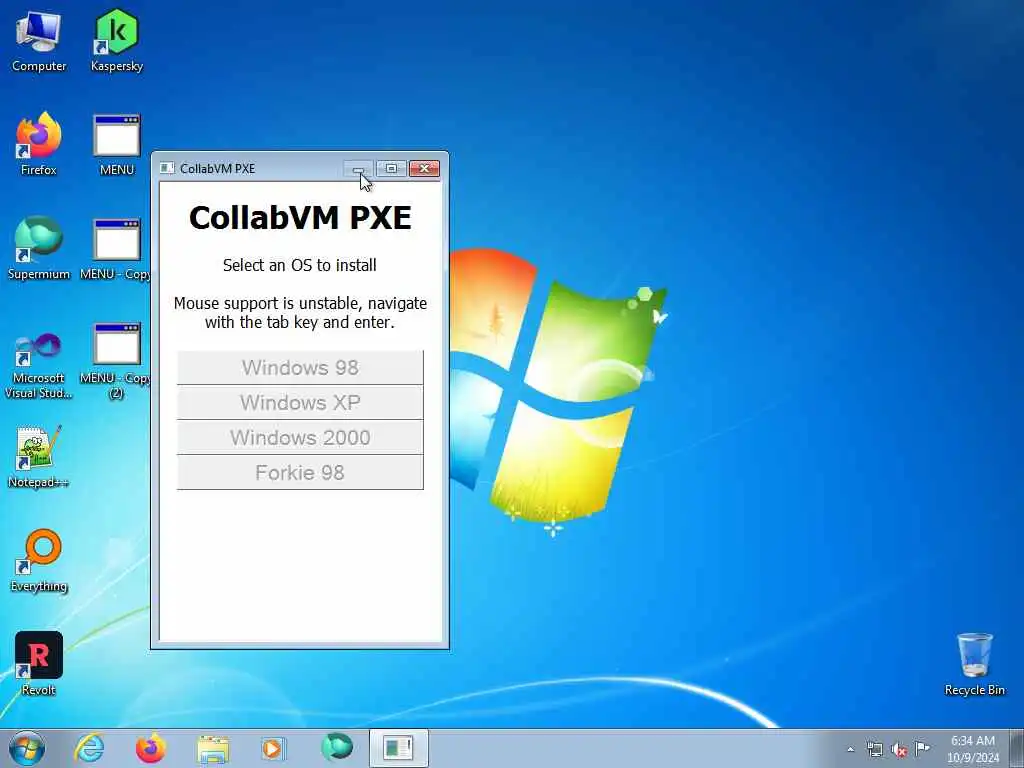The width and height of the screenshot is (1024, 768).
Task: Select the MENU desktop file icon
Action: pos(117,144)
